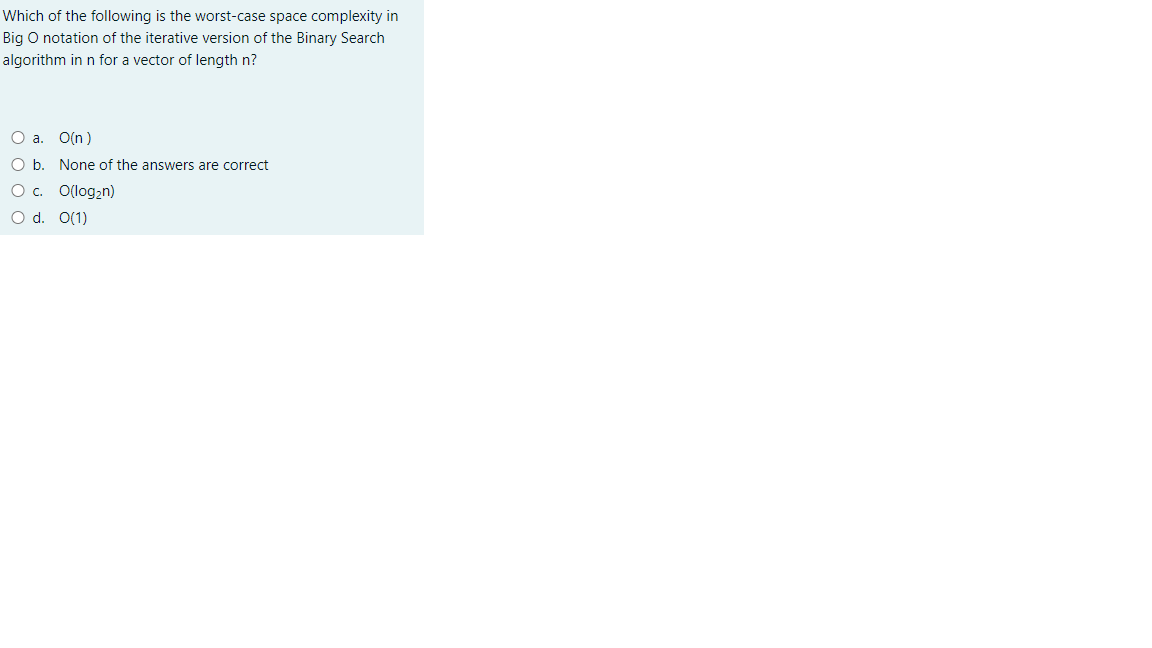1152x648 pixels.
Task: Click the word 'worst-case' in the question
Action: coord(230,16)
